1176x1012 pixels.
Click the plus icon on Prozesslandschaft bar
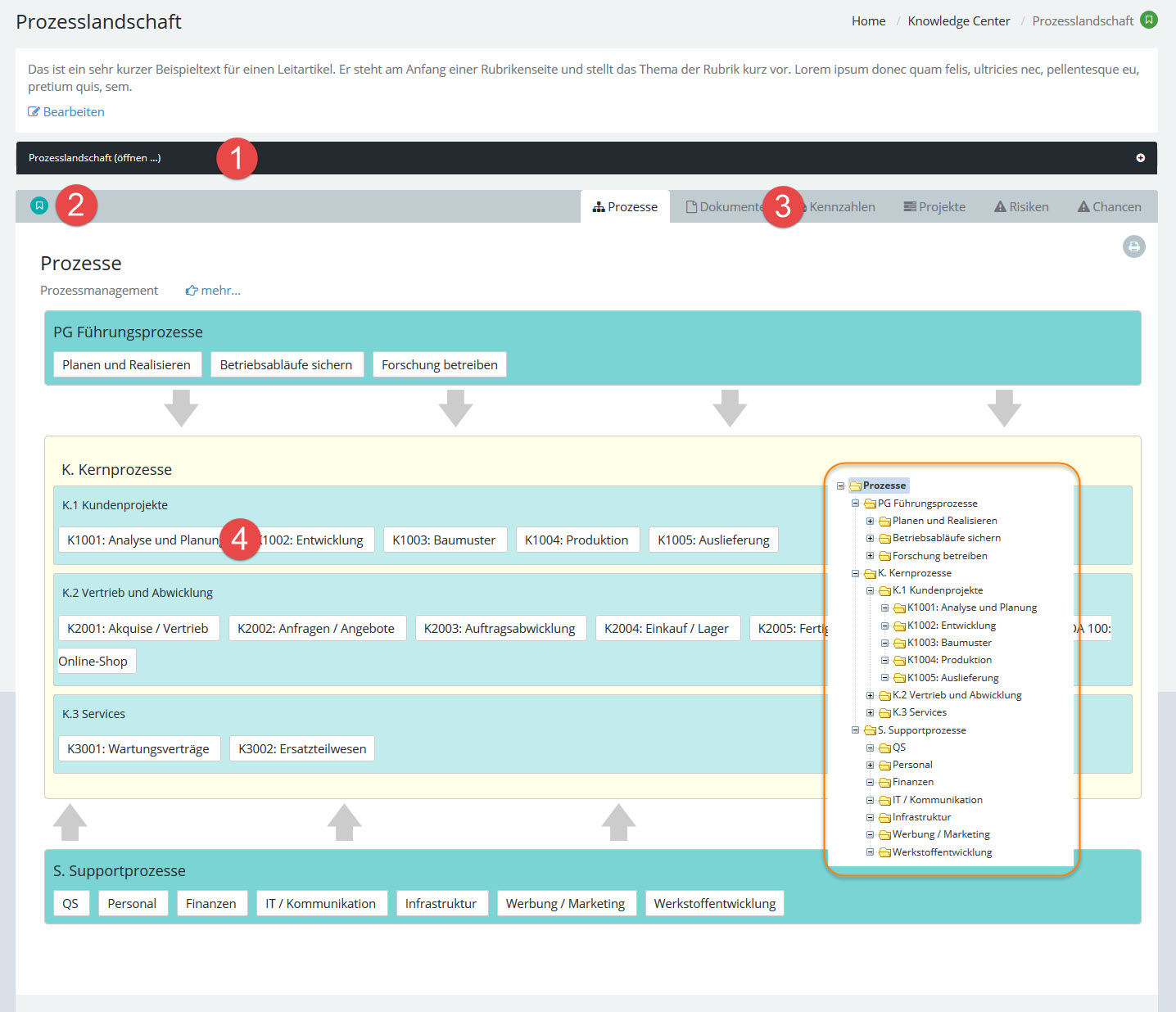click(x=1140, y=158)
